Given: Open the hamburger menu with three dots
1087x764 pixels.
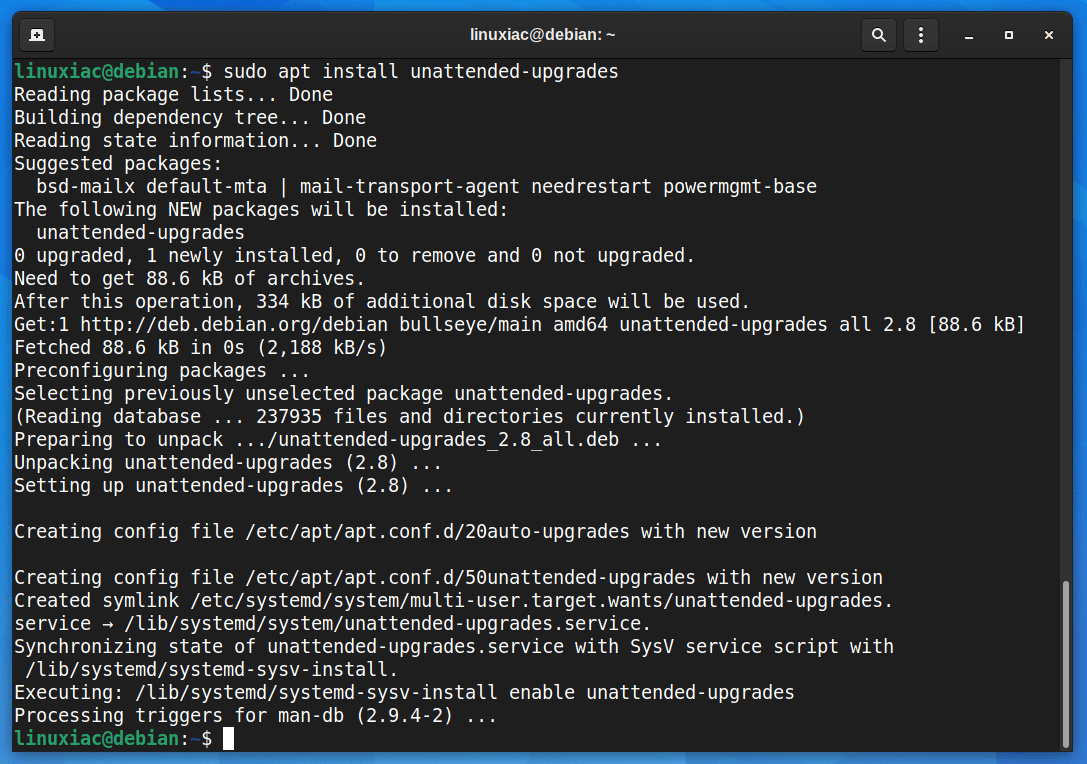Looking at the screenshot, I should tap(920, 34).
